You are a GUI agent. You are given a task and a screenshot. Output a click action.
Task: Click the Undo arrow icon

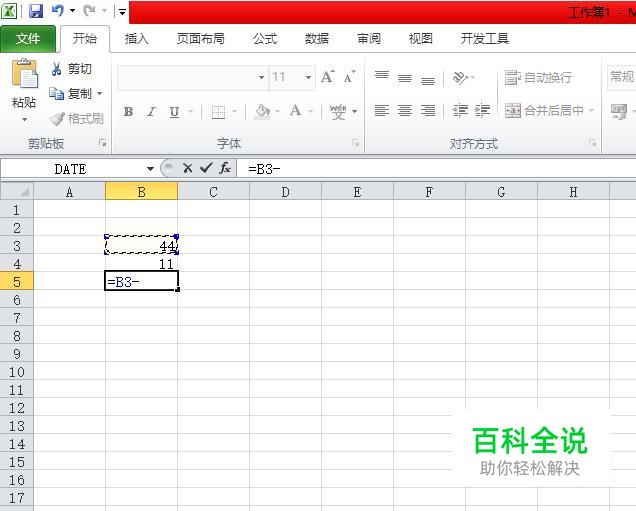coord(58,11)
